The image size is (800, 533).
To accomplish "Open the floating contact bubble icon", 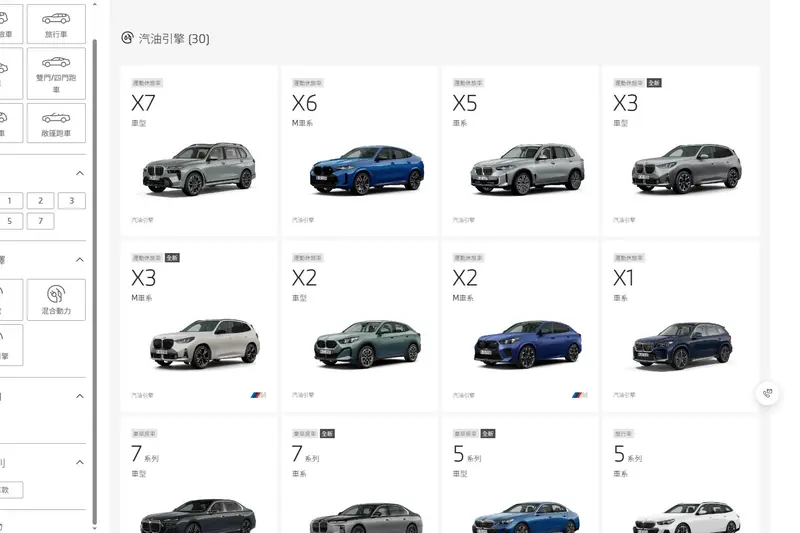I will (x=767, y=393).
